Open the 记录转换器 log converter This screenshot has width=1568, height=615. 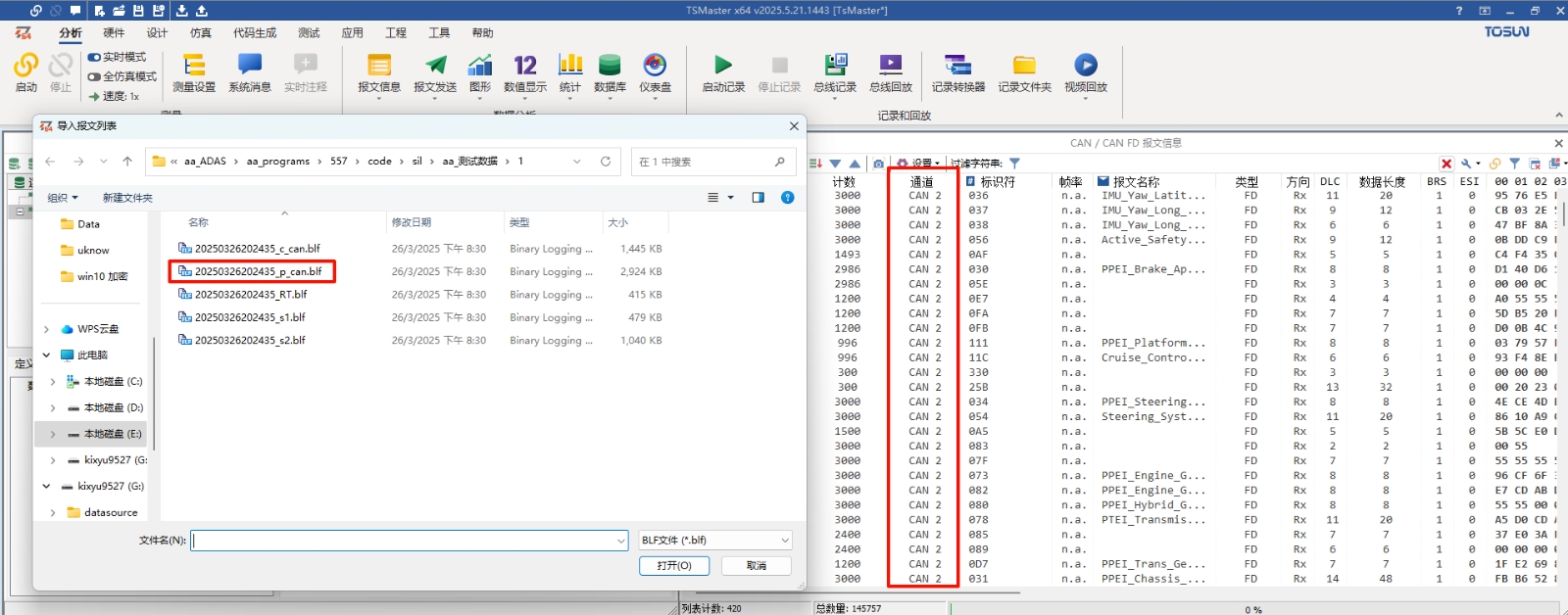[957, 72]
